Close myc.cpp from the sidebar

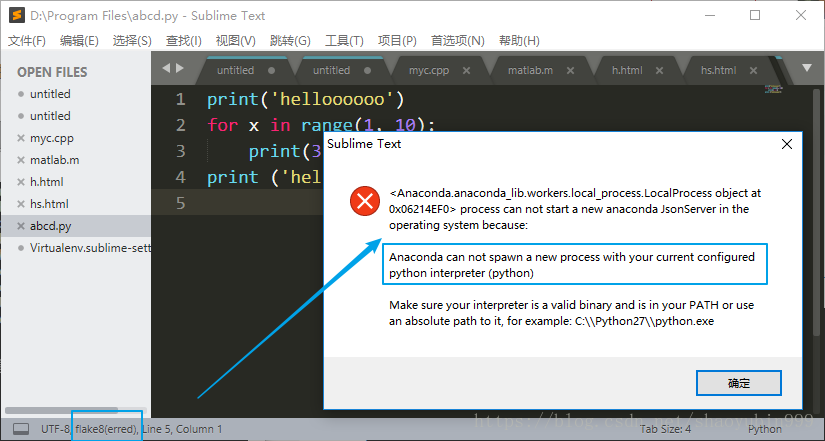(x=21, y=138)
